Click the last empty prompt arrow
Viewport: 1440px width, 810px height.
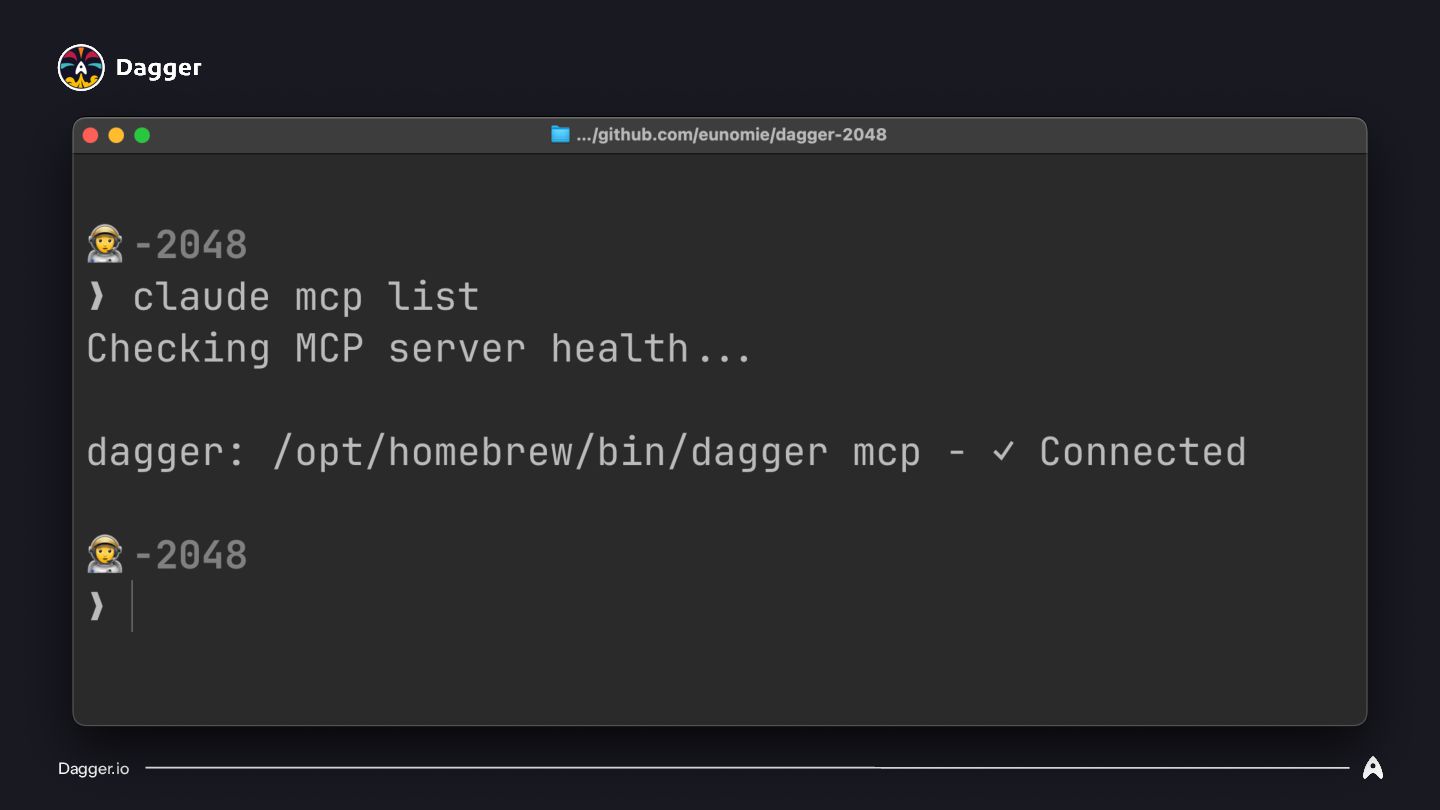click(x=96, y=606)
